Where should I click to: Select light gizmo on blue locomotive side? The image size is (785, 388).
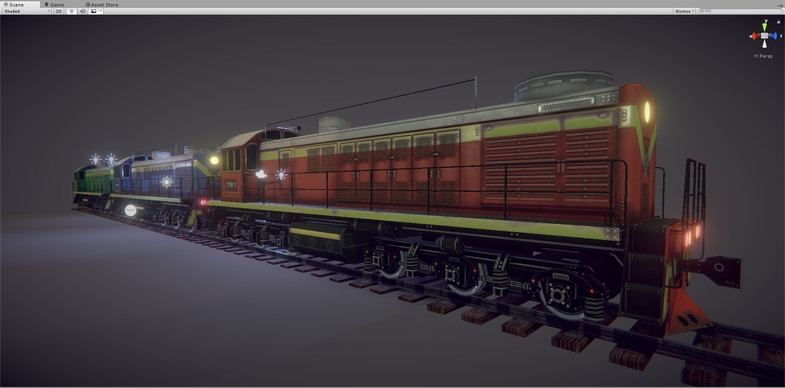pos(166,182)
